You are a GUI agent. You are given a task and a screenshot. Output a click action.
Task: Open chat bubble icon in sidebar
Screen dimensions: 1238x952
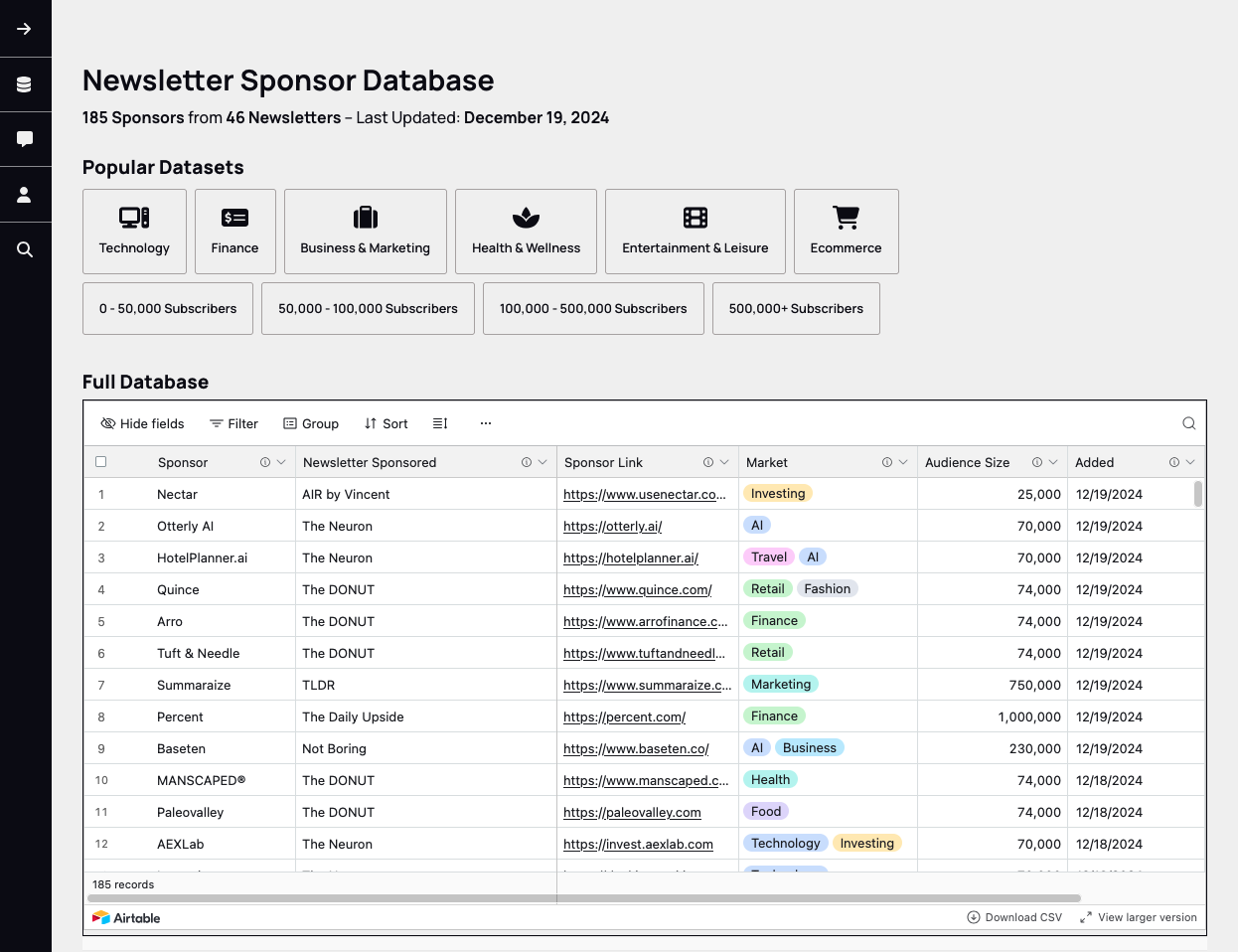pos(25,139)
